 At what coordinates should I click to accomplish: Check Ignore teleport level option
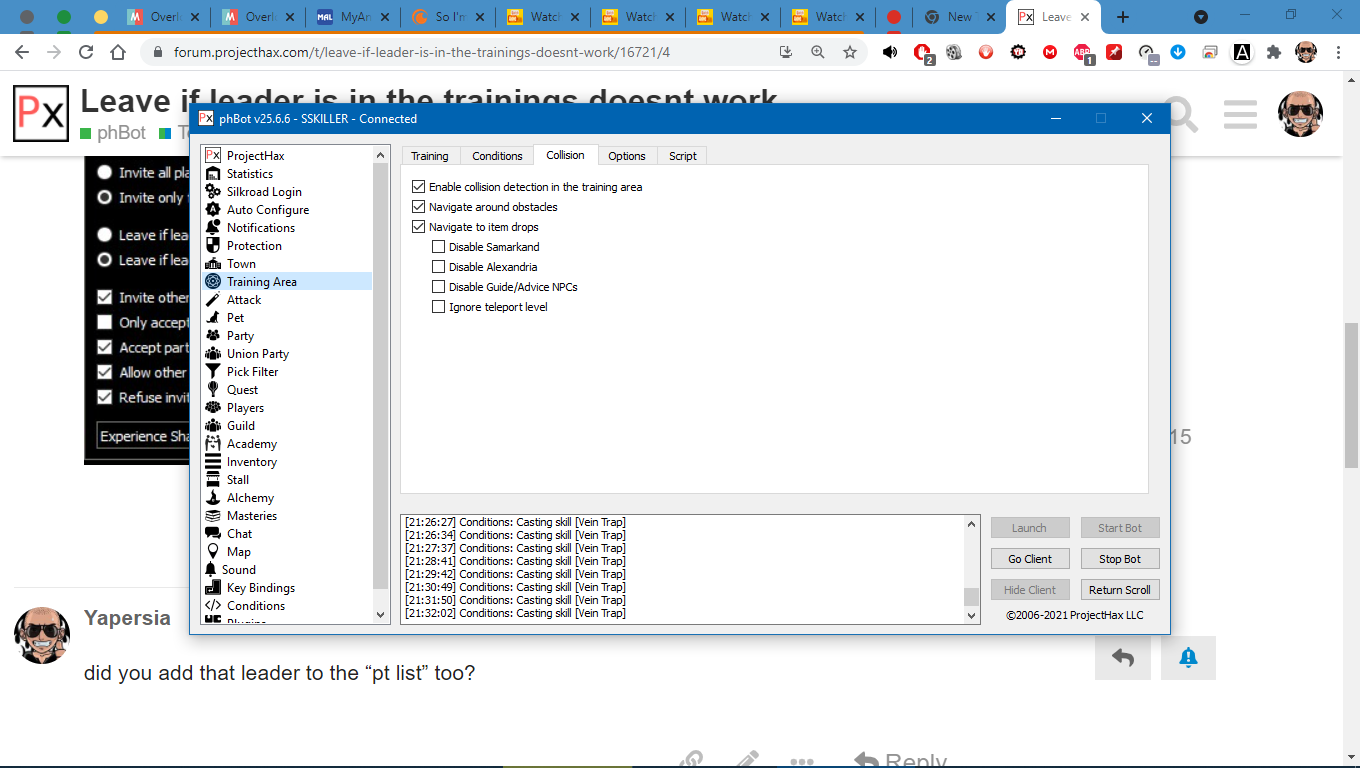439,307
